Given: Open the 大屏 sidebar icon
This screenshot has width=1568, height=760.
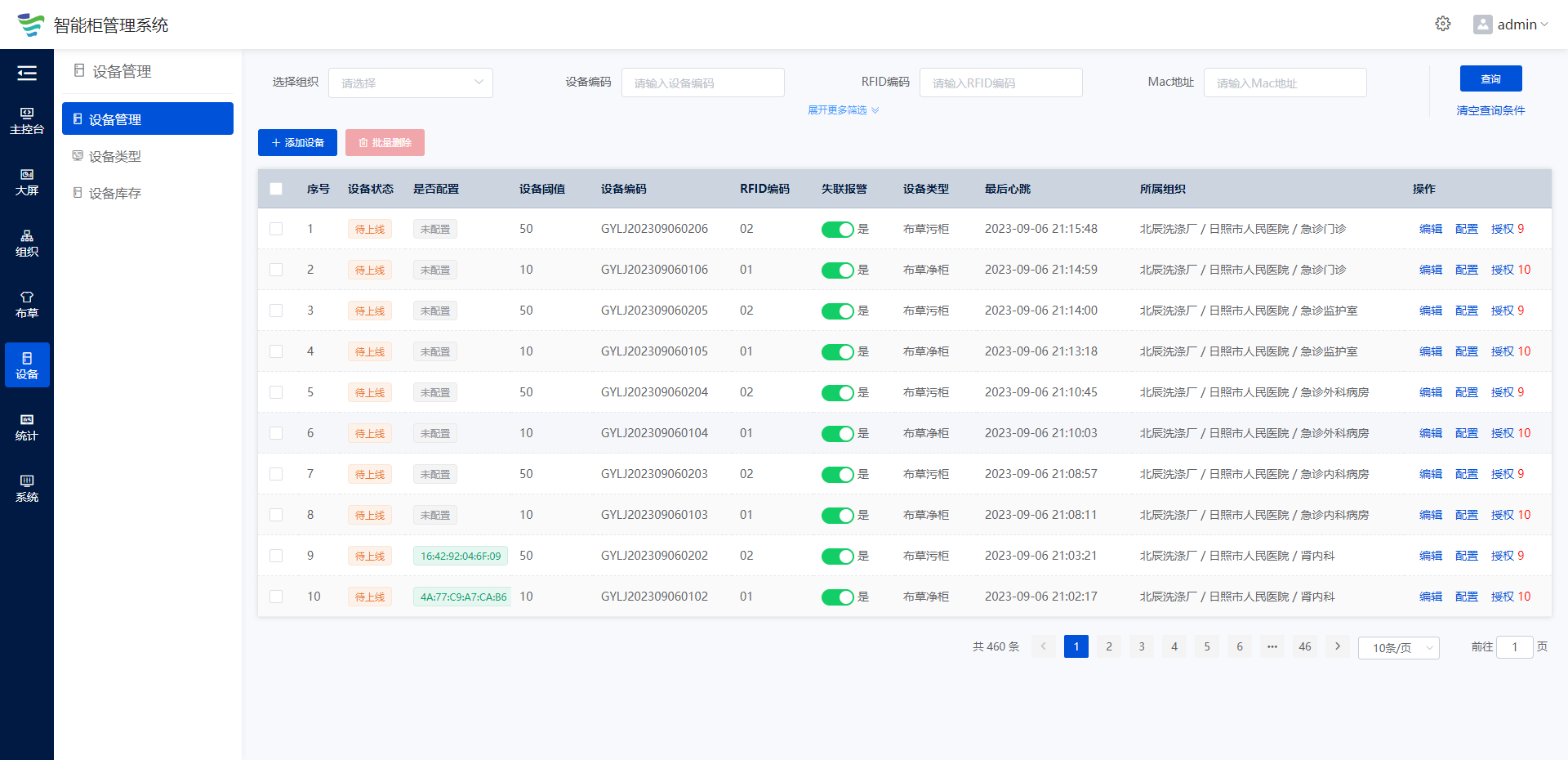Looking at the screenshot, I should (x=27, y=181).
